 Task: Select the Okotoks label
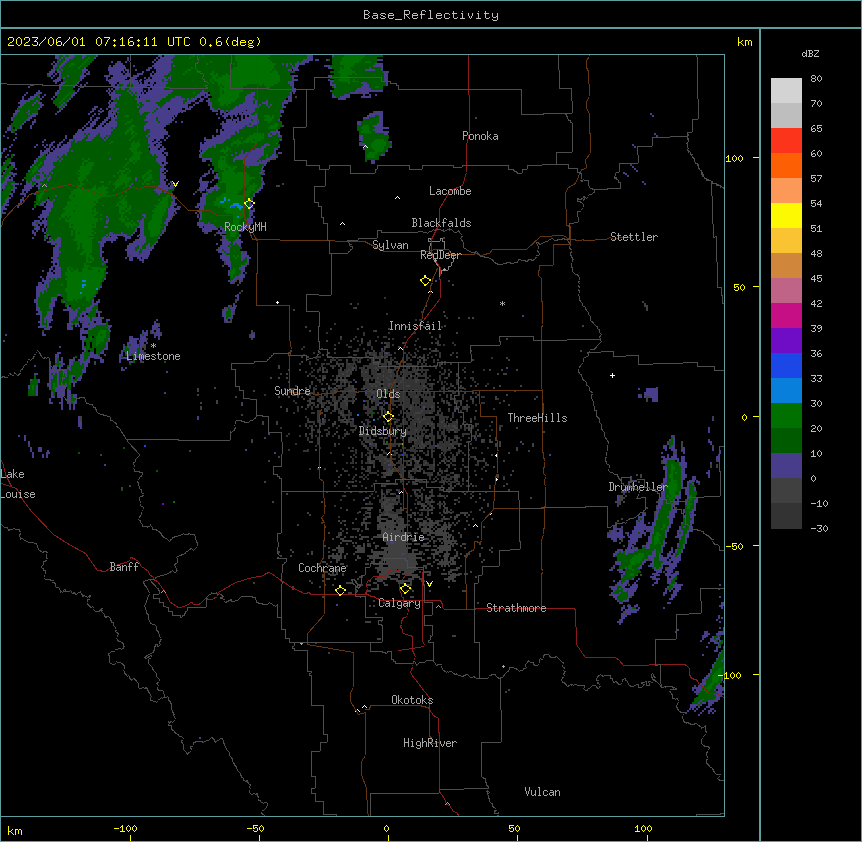point(412,700)
